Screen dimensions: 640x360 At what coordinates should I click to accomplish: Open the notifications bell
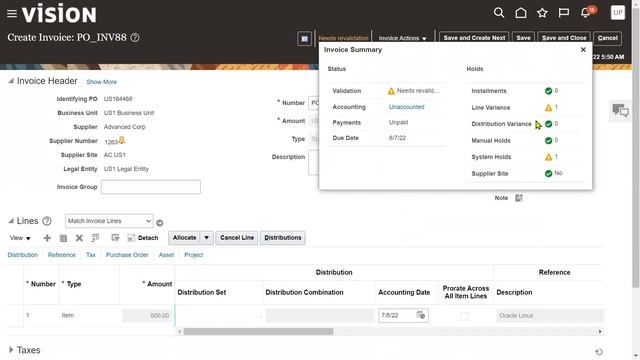[585, 13]
